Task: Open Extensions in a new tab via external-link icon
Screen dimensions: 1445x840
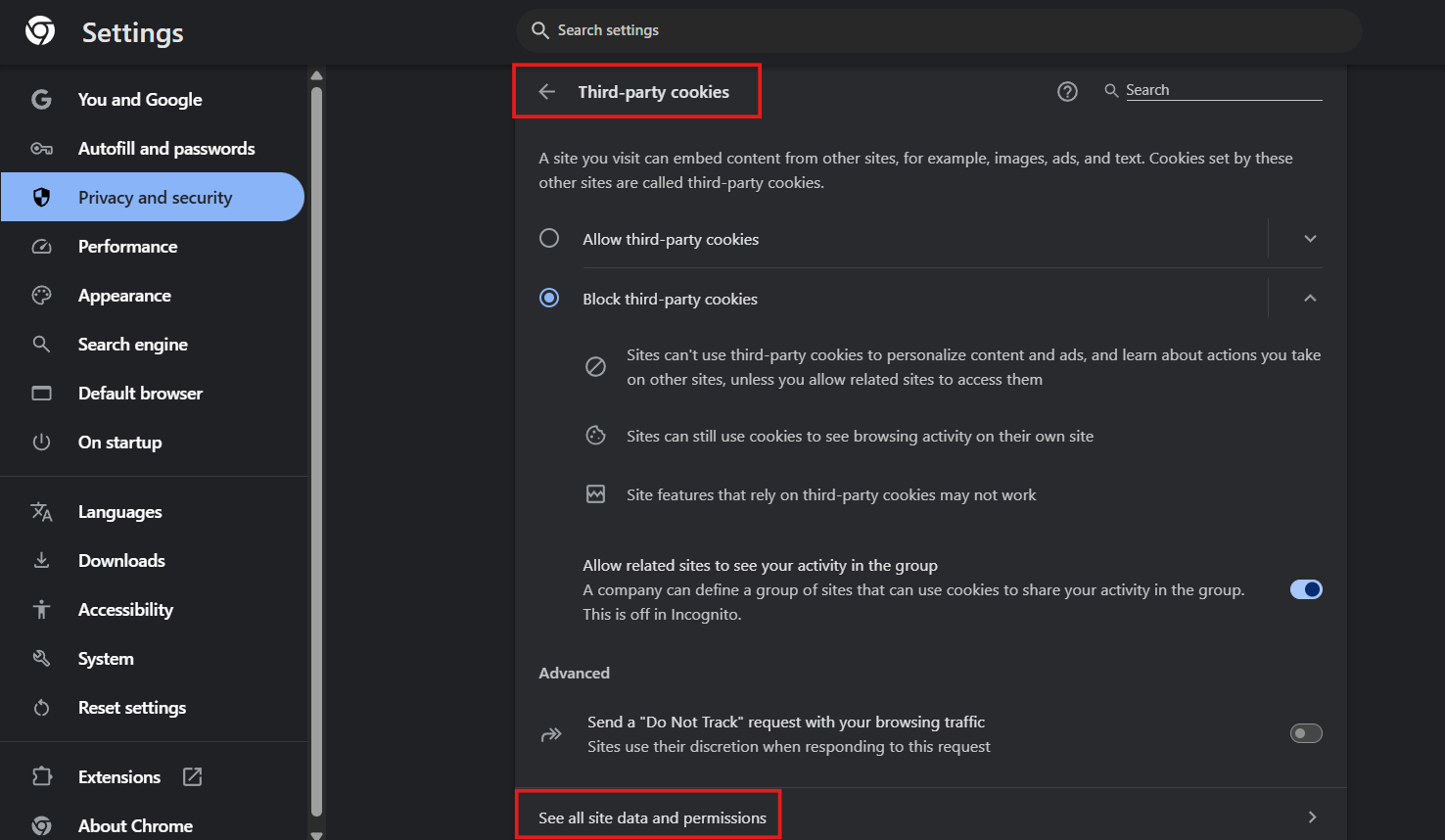Action: click(192, 776)
